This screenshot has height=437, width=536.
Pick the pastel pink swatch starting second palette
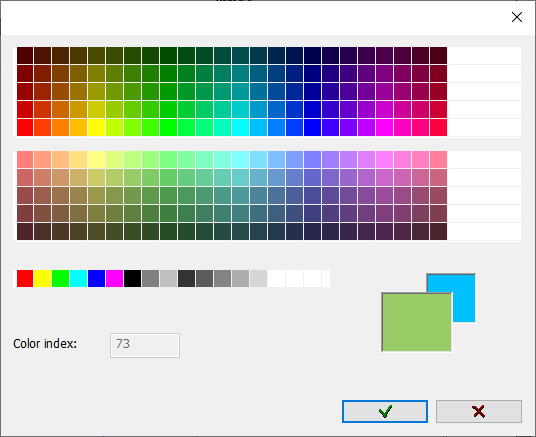tap(25, 159)
